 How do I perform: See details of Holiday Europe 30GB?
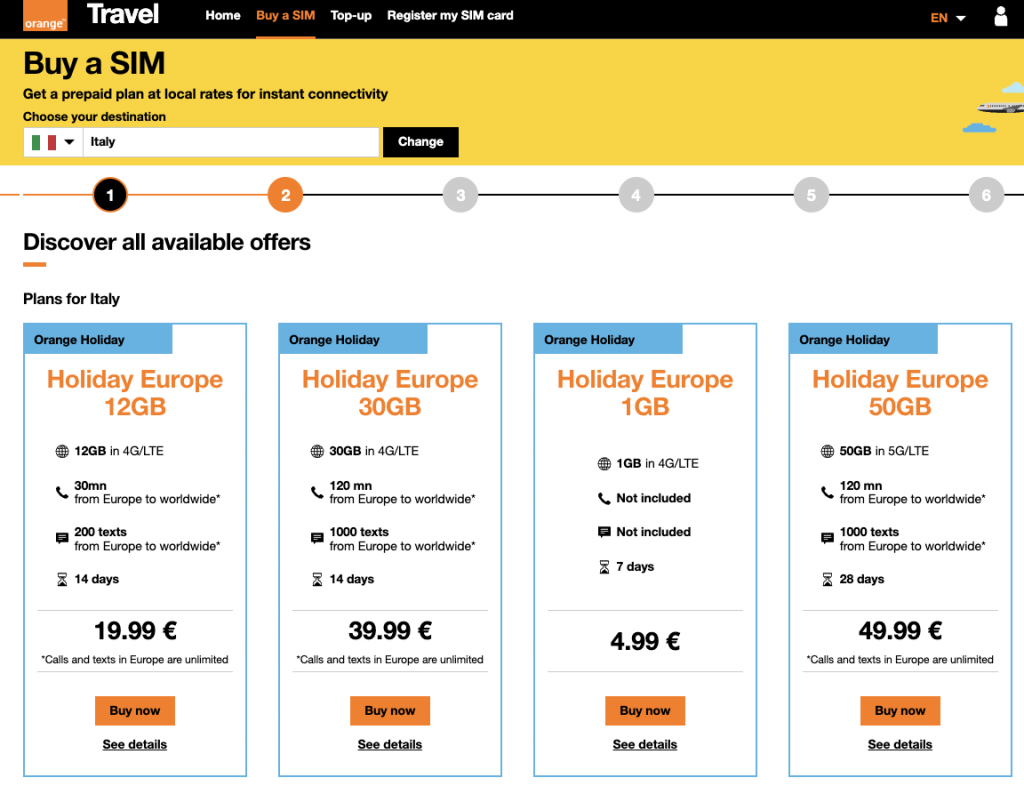coord(390,745)
